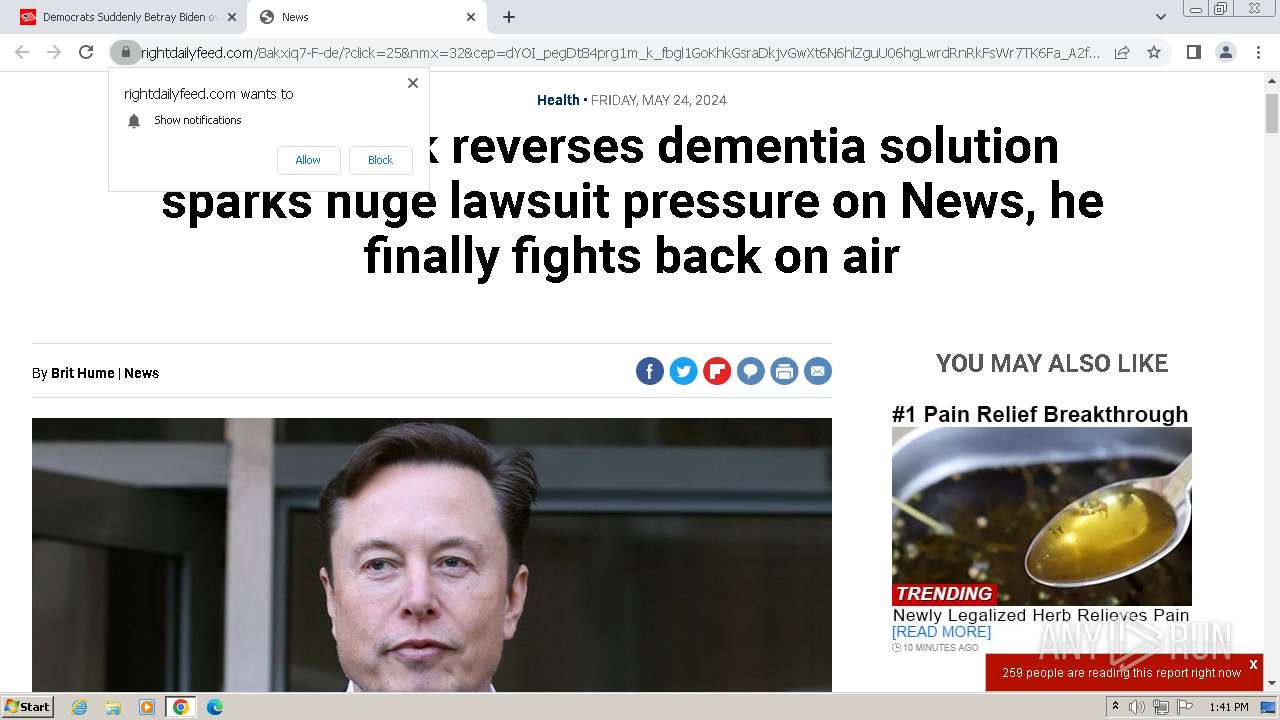Open a new tab
Screen dimensions: 1280x720
509,17
